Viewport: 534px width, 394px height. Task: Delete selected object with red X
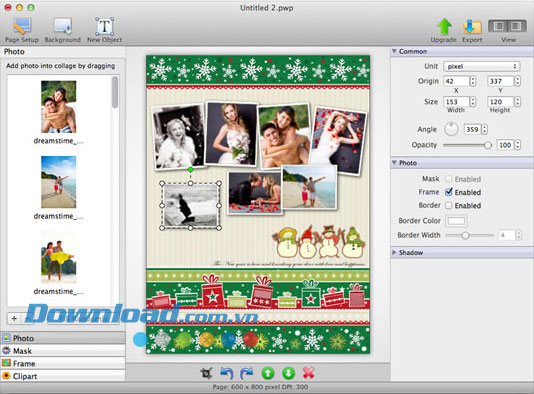pyautogui.click(x=309, y=373)
